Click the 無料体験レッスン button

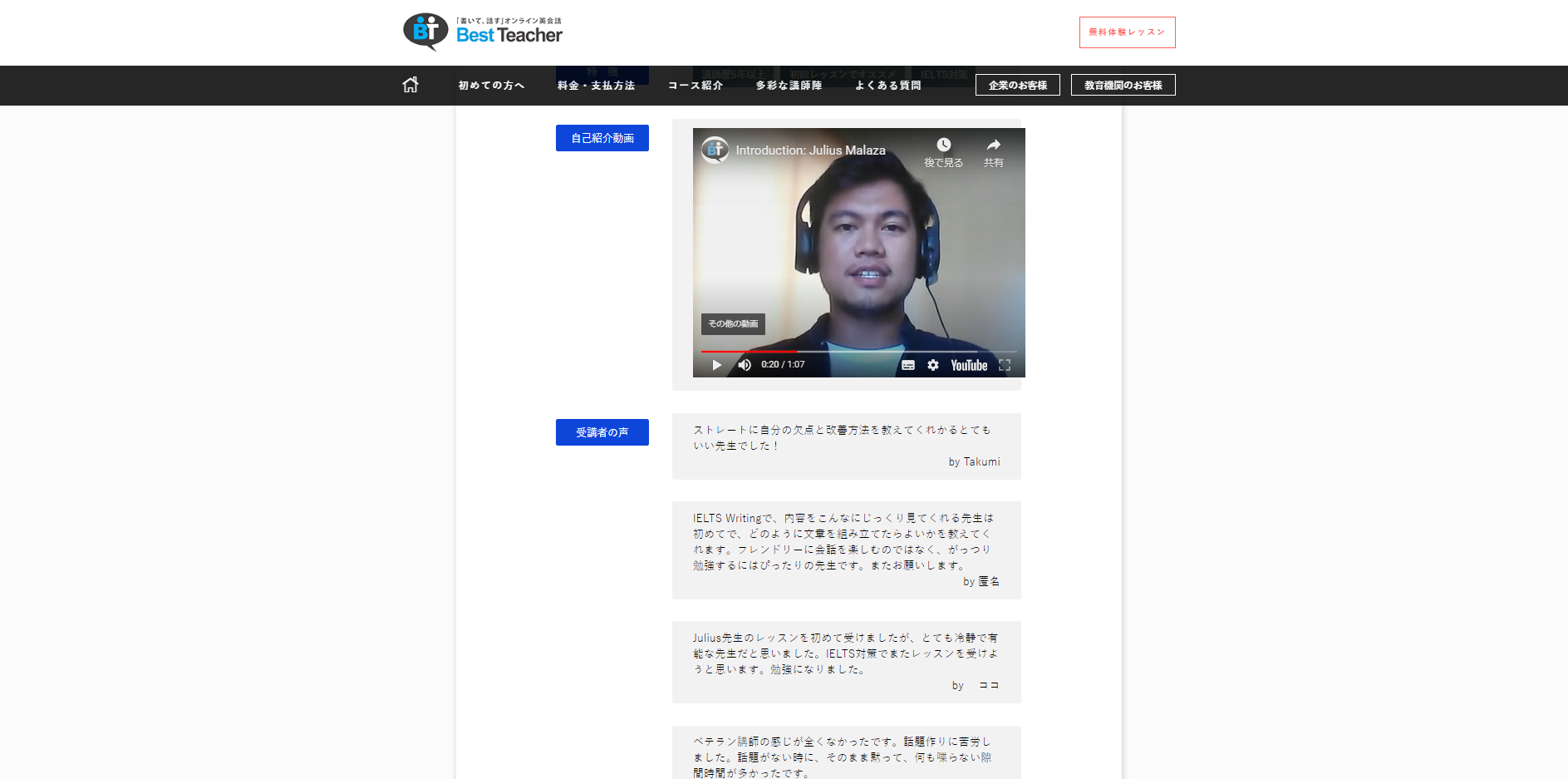(1127, 32)
